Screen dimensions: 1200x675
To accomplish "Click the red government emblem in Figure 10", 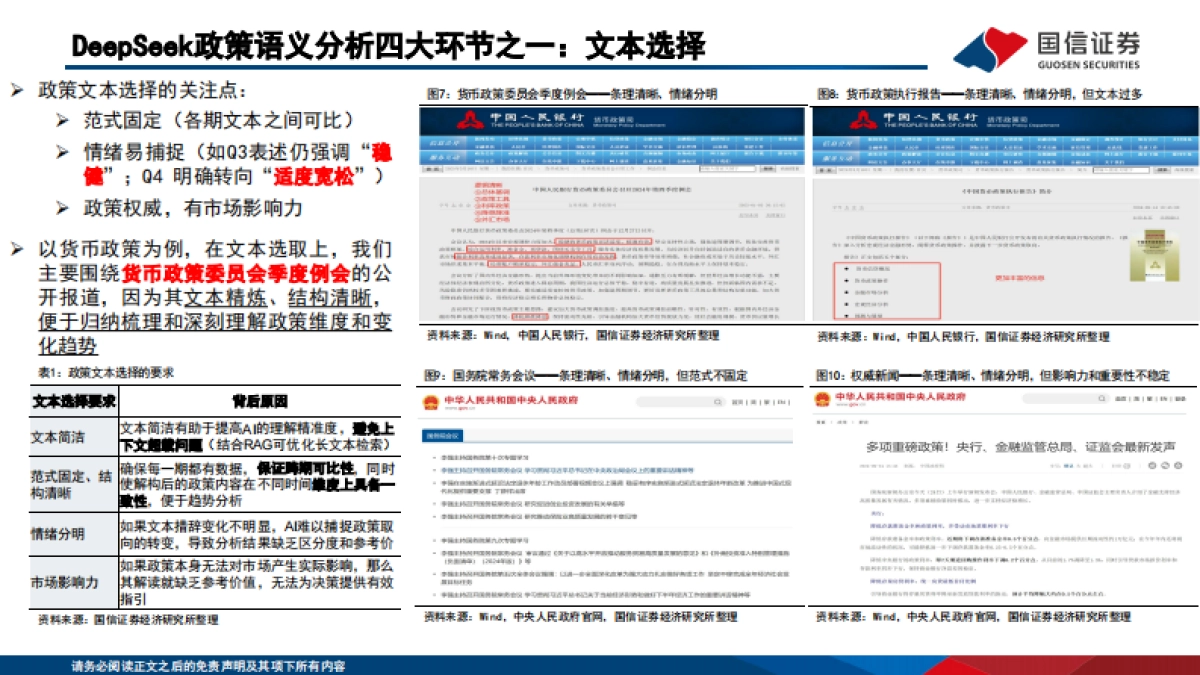I will click(824, 399).
